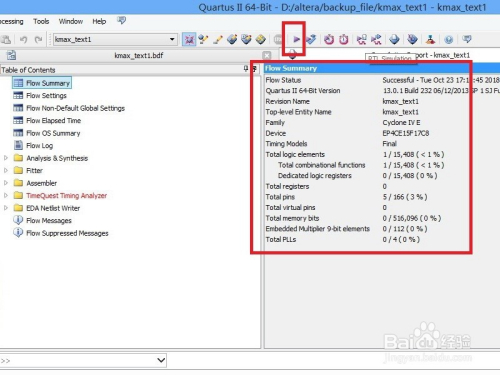This screenshot has height=375, width=500.
Task: Click the feedback speech-bubble icon at toolbar end
Action: 467,39
